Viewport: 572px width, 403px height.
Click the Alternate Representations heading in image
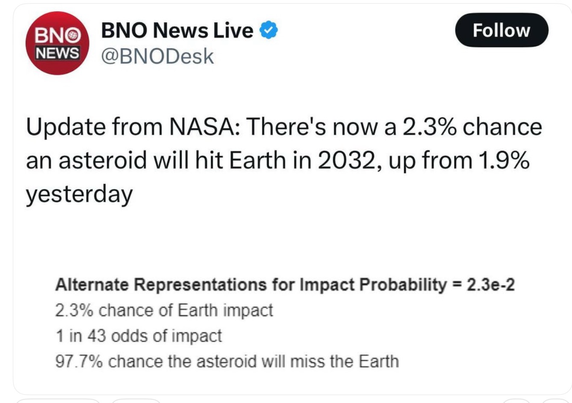pyautogui.click(x=251, y=284)
